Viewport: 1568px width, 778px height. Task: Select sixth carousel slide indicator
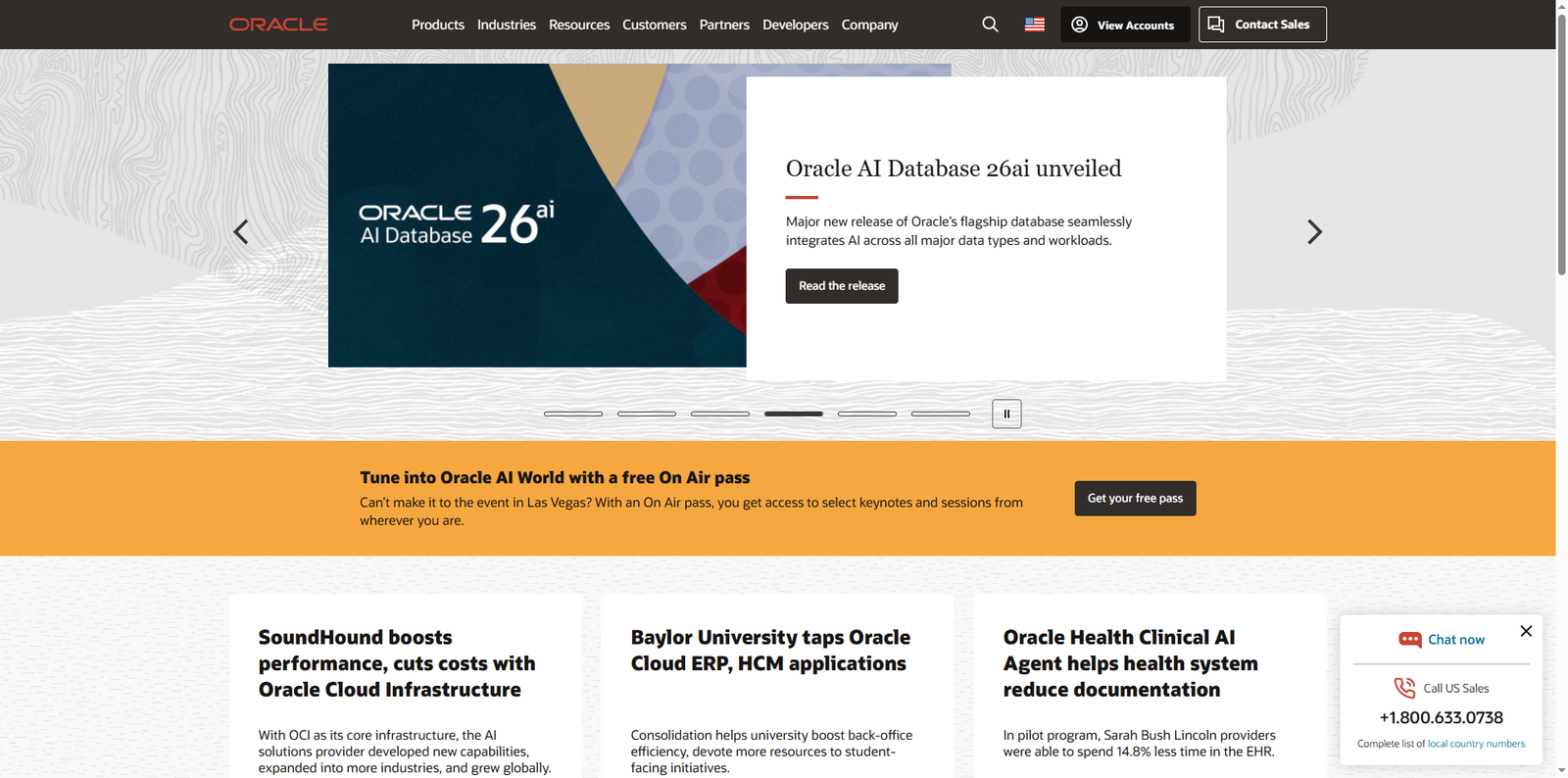(941, 413)
